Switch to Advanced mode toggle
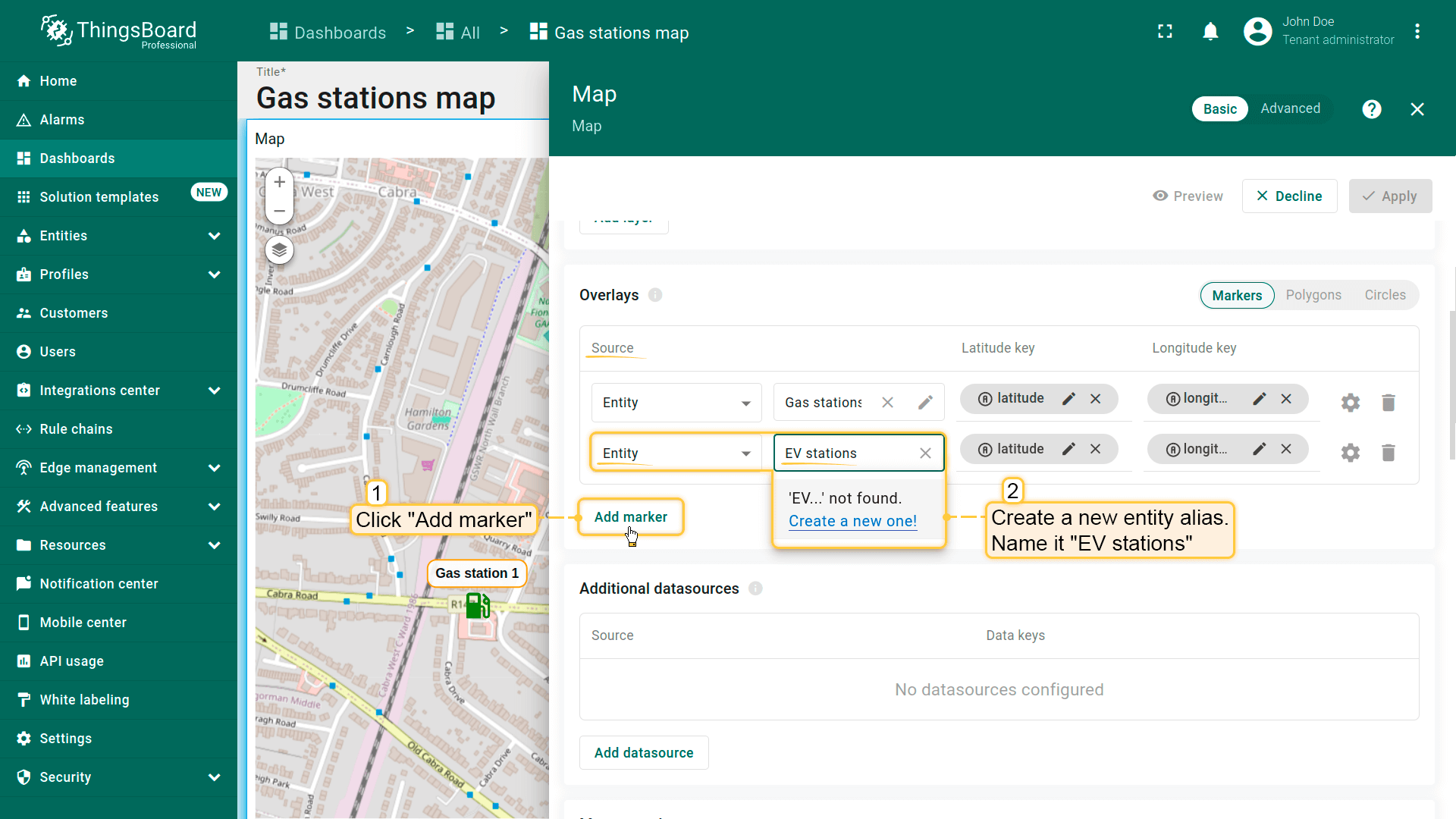The height and width of the screenshot is (819, 1456). [x=1290, y=108]
